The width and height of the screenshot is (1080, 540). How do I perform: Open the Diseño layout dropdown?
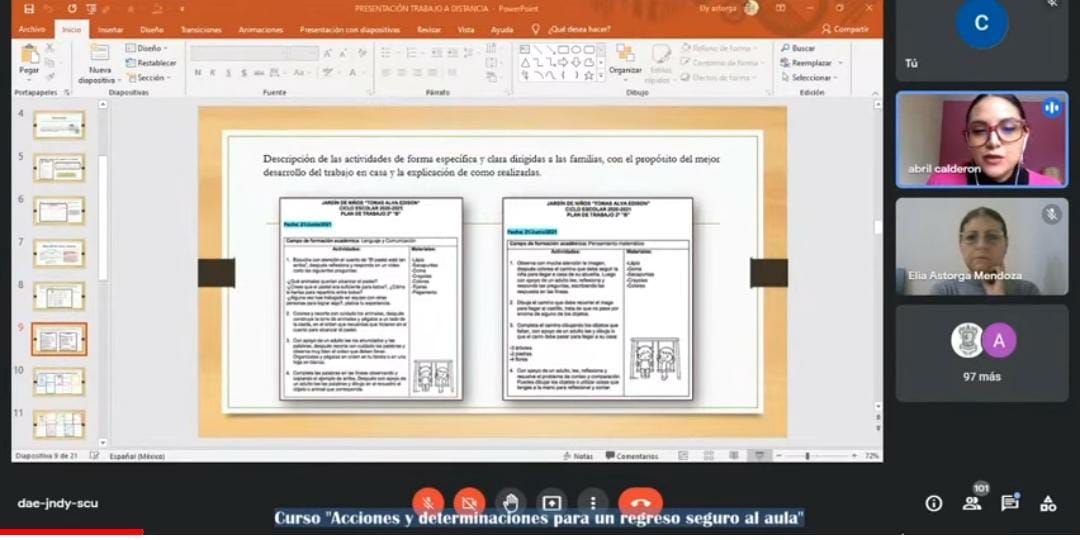tap(147, 48)
